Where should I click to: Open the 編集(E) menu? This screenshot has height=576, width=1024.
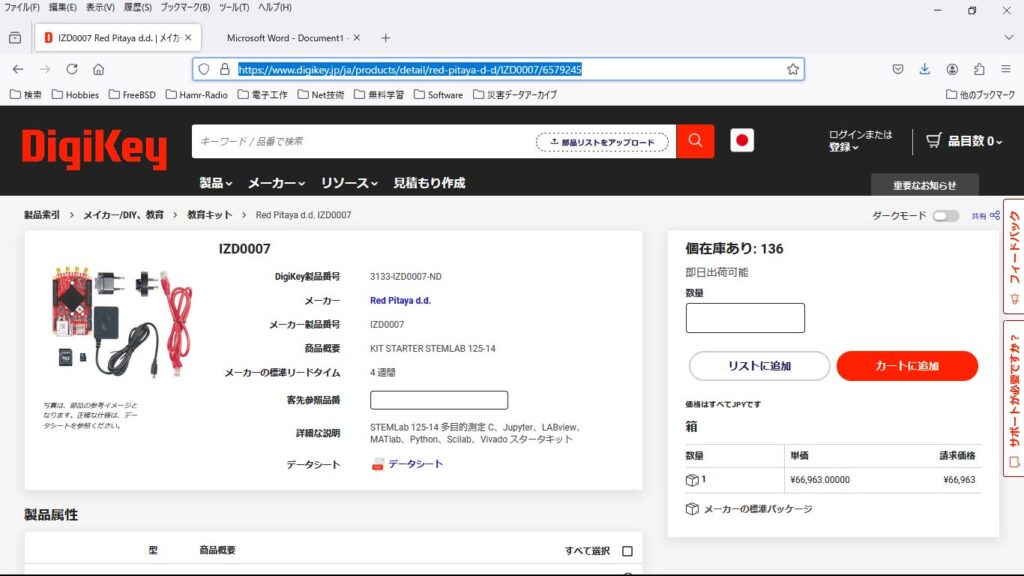tap(63, 7)
